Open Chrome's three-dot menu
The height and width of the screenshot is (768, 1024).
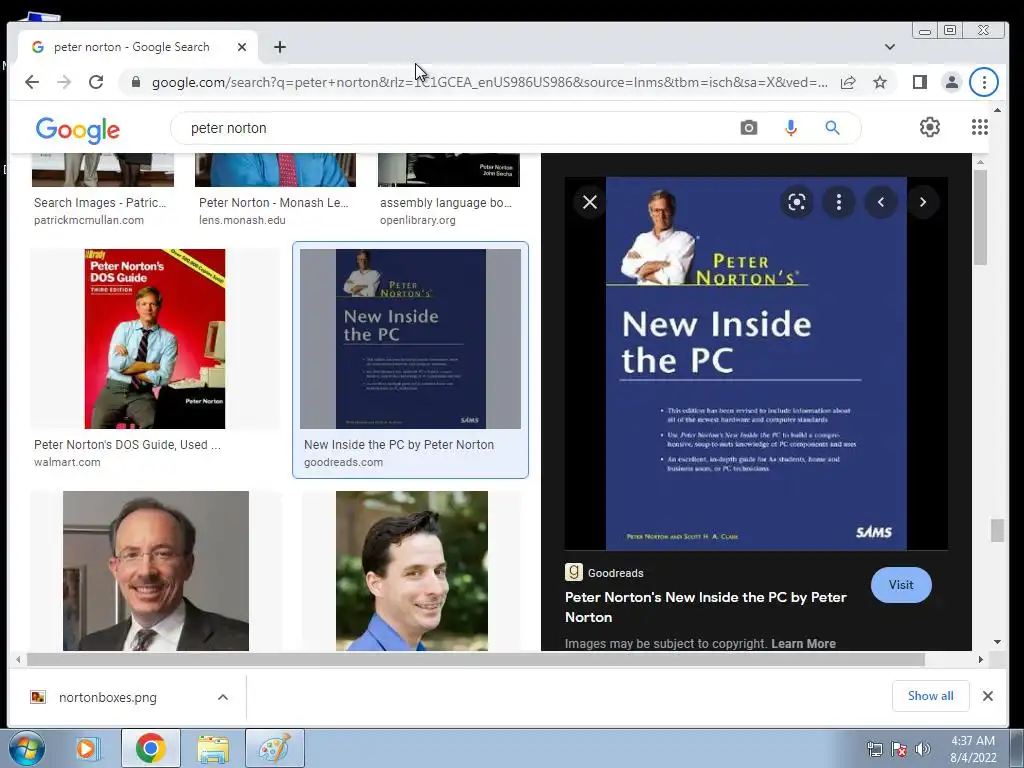click(984, 82)
